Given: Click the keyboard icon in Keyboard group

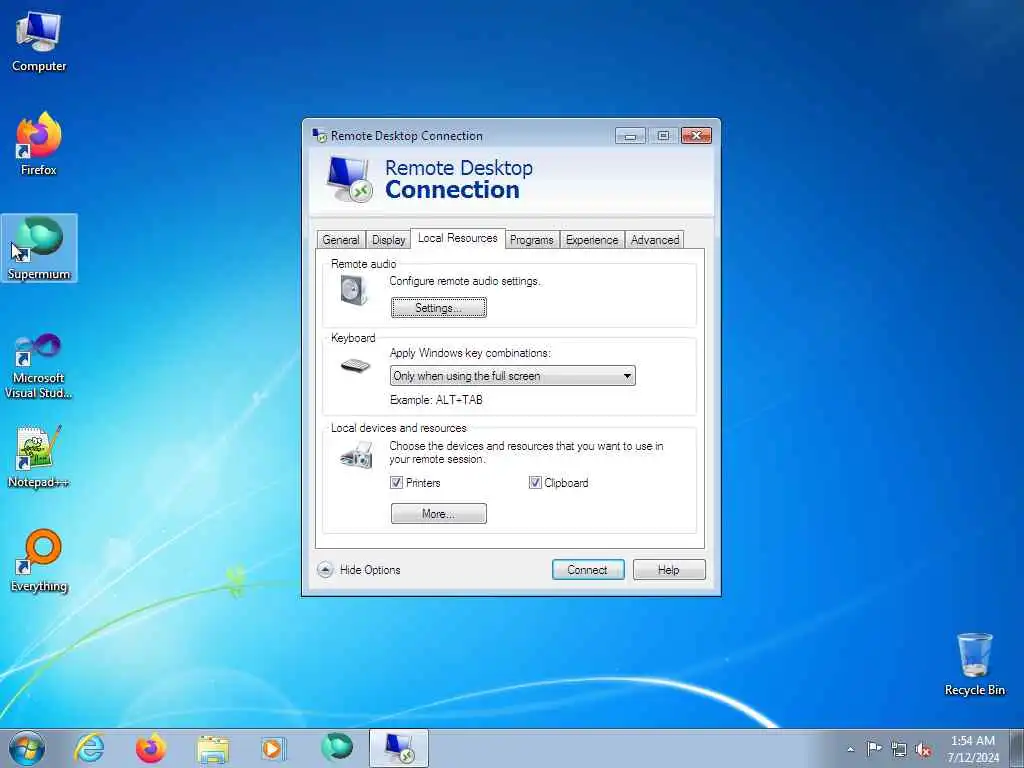Looking at the screenshot, I should pyautogui.click(x=355, y=366).
